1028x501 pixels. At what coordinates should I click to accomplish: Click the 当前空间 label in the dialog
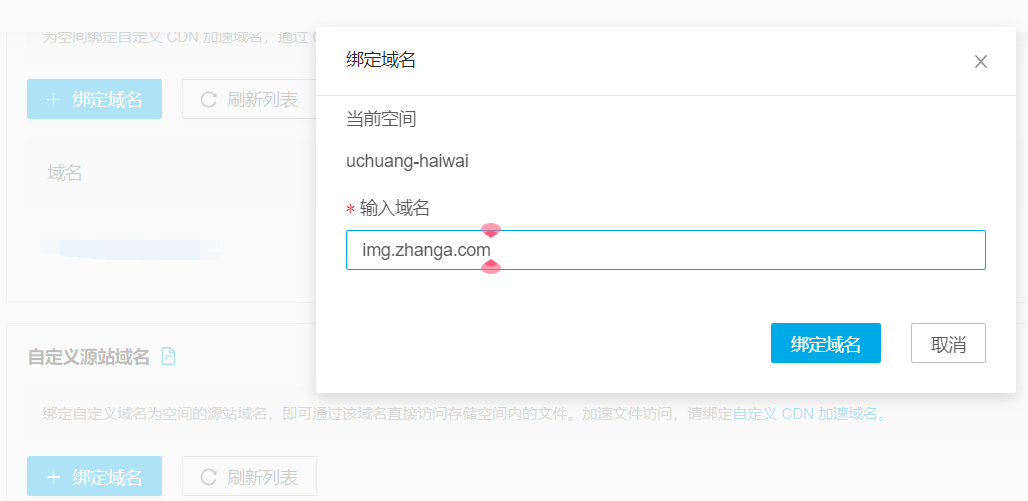(381, 119)
